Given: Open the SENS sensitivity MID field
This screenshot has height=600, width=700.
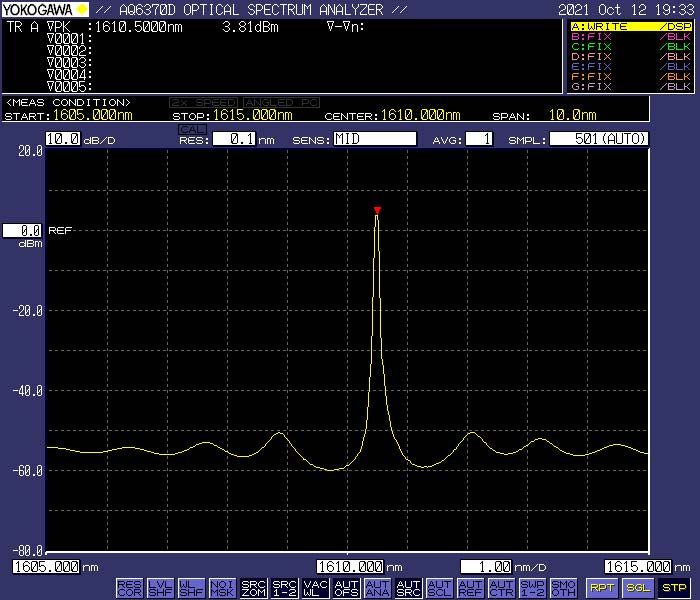Looking at the screenshot, I should [x=374, y=139].
